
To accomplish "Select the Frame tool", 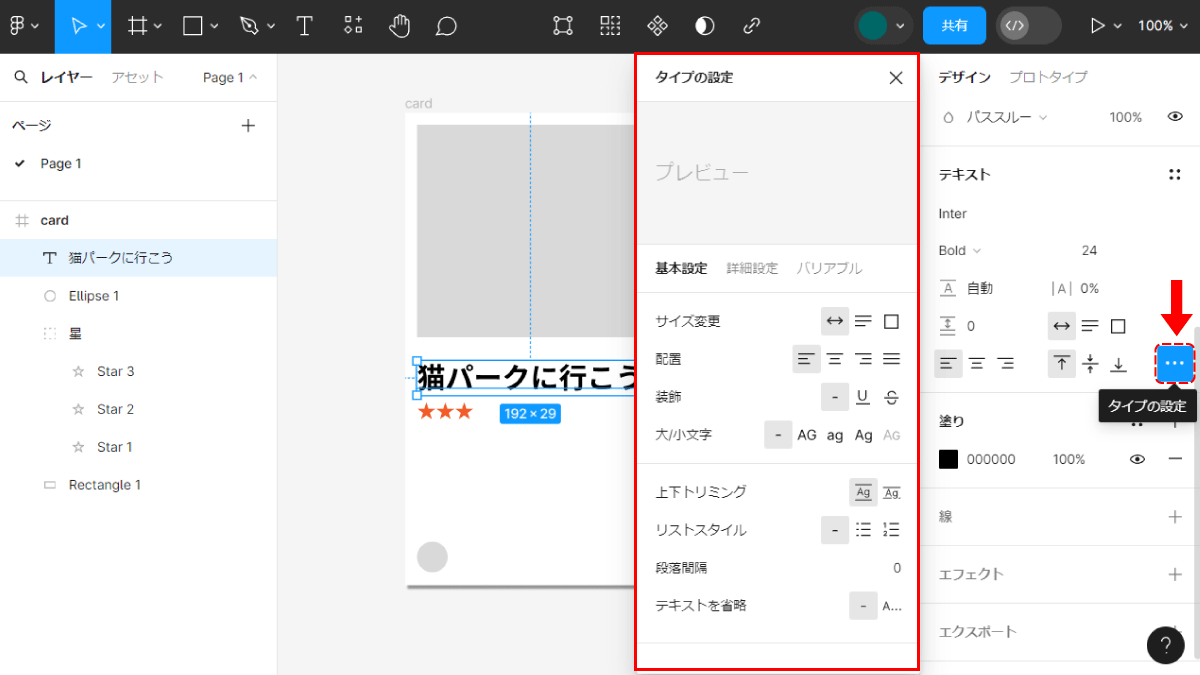I will click(x=138, y=26).
